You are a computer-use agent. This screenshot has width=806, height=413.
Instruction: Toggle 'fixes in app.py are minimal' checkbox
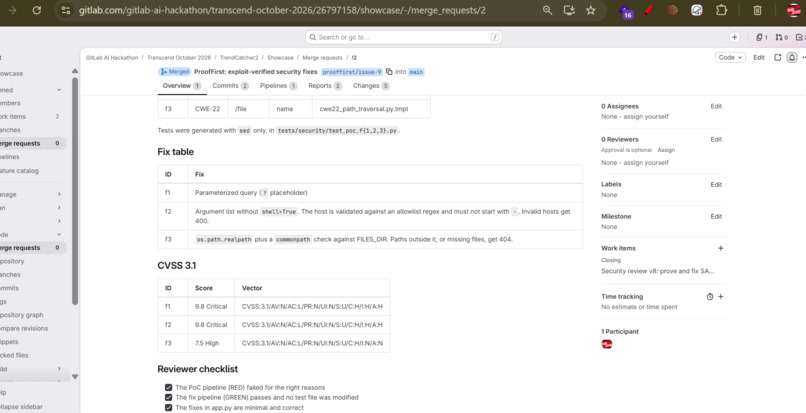pos(168,408)
